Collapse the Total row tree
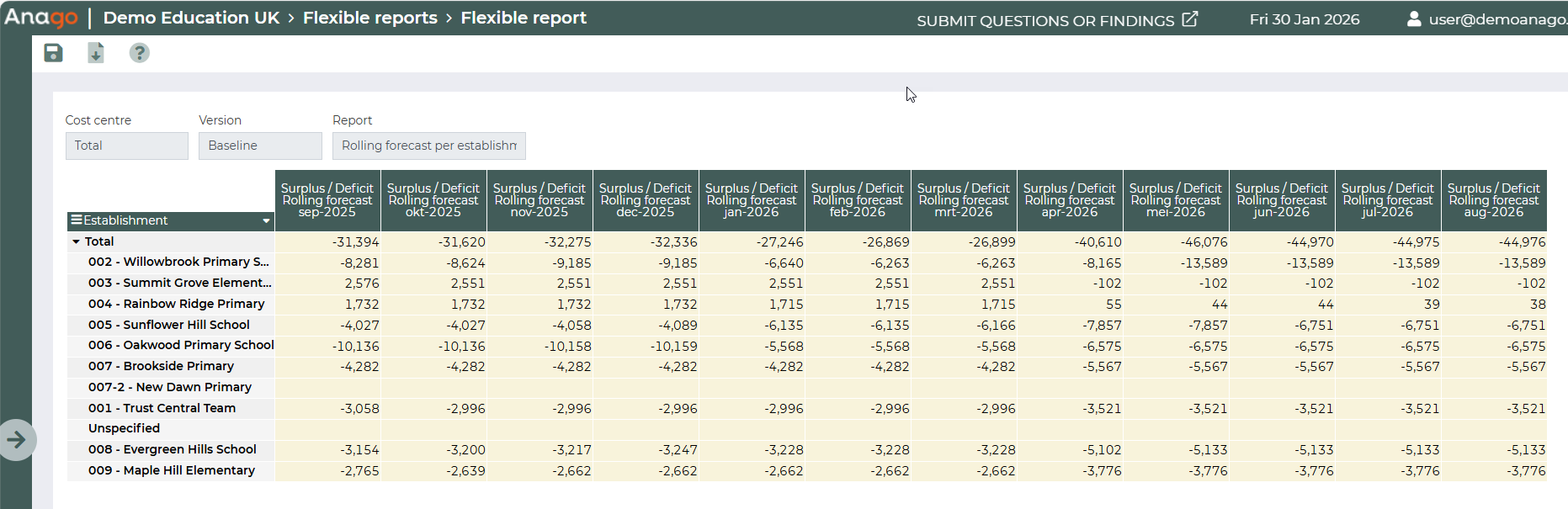Image resolution: width=1568 pixels, height=509 pixels. point(76,241)
